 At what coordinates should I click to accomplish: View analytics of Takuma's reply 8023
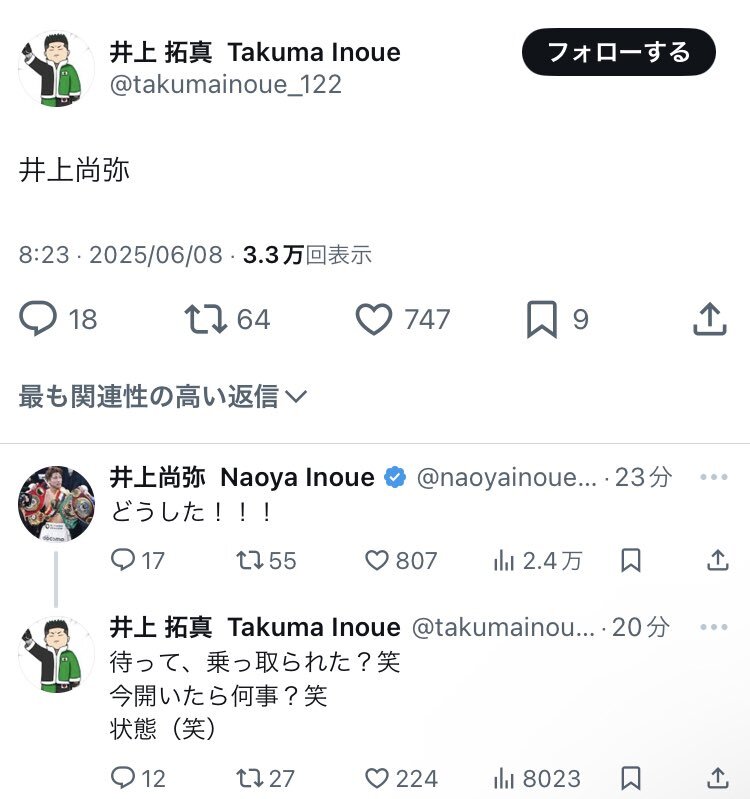[x=537, y=778]
